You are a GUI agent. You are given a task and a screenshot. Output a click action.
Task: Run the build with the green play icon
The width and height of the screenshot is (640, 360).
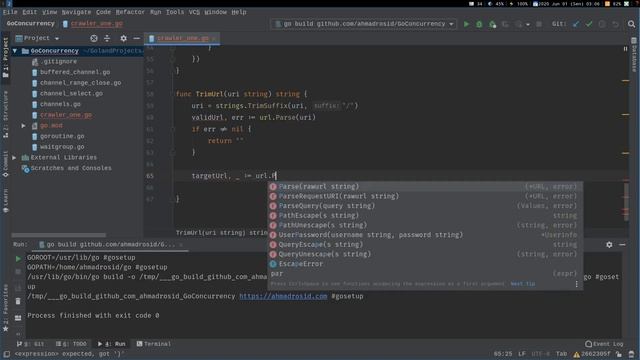[x=466, y=24]
